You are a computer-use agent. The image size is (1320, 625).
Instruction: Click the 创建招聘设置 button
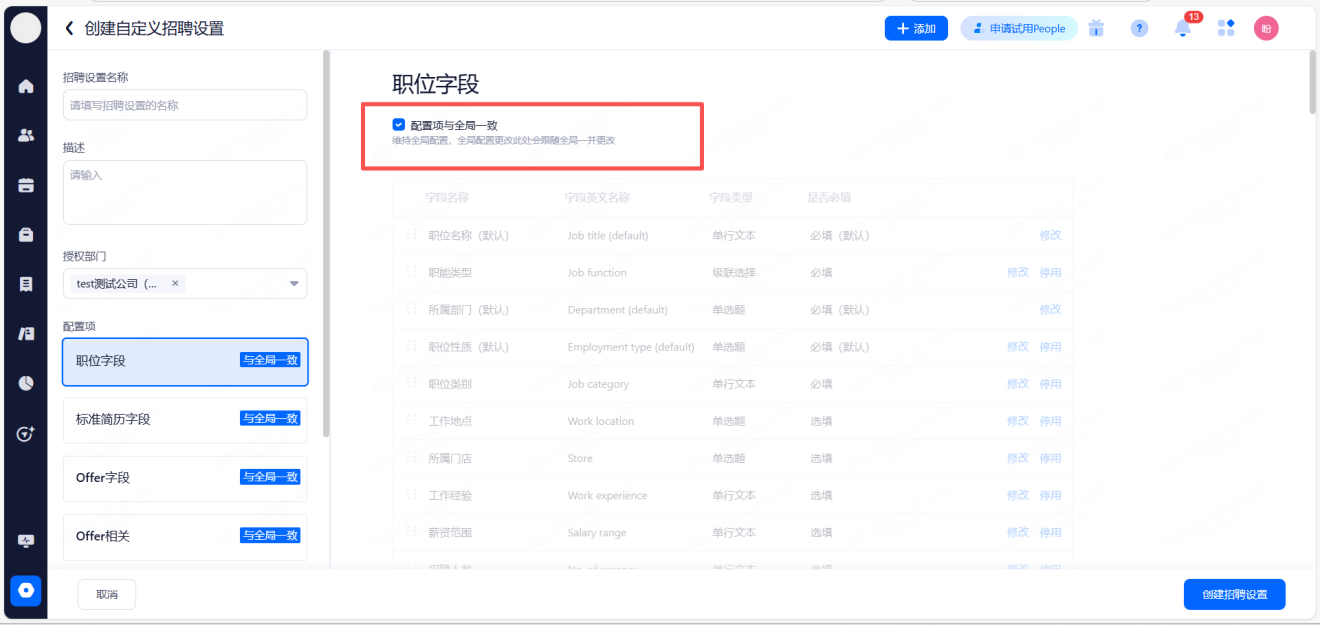point(1234,594)
